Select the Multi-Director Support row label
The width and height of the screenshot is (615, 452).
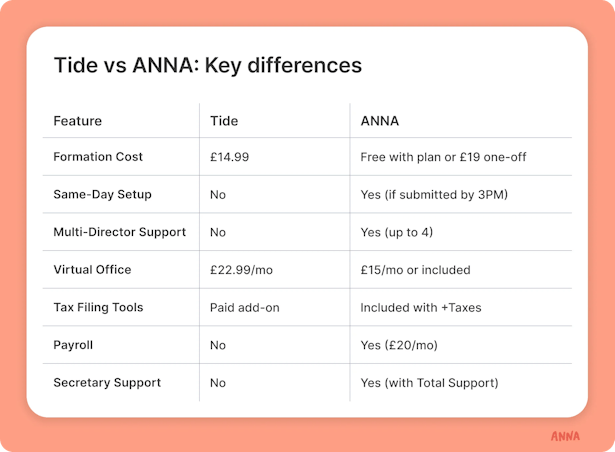120,232
